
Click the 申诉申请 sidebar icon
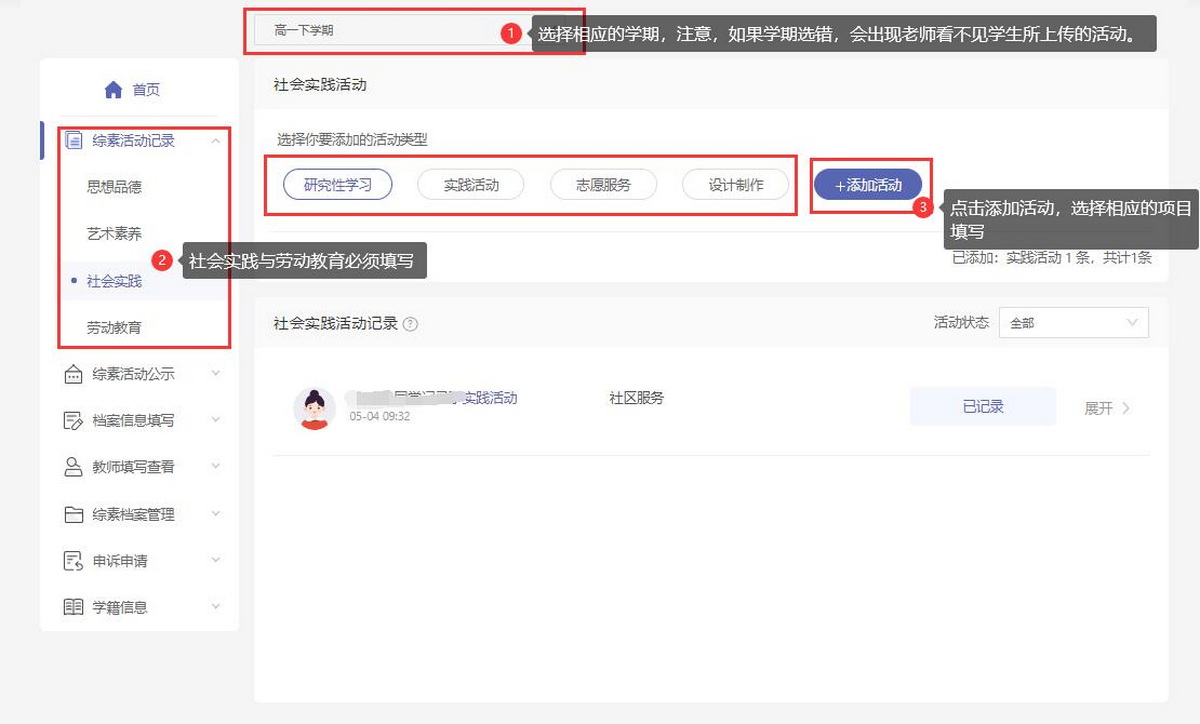72,560
